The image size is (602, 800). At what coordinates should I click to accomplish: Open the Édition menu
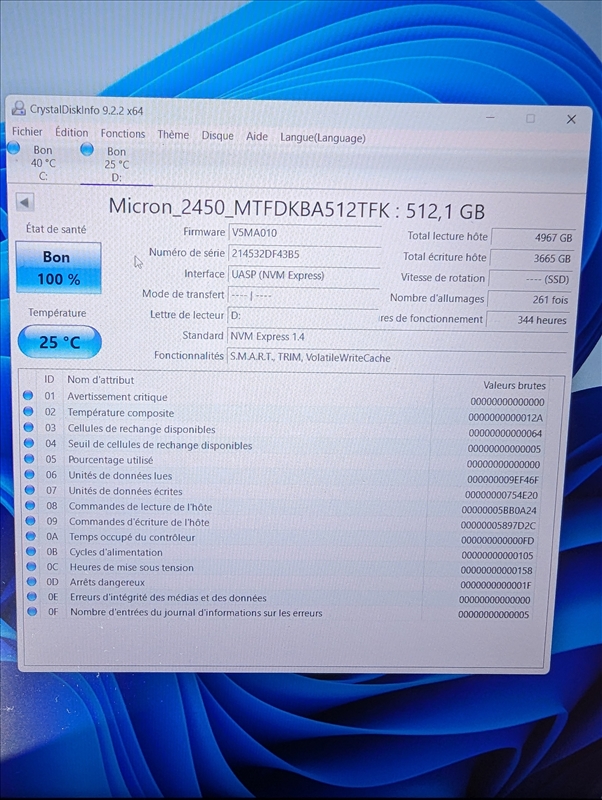(x=71, y=133)
